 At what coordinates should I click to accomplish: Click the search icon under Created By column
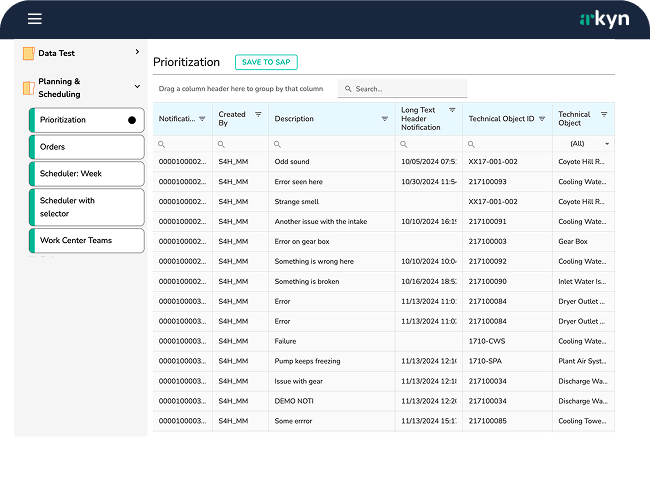[x=221, y=144]
